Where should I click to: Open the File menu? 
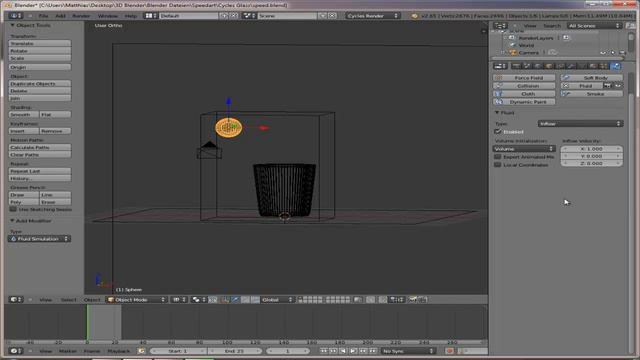43,16
